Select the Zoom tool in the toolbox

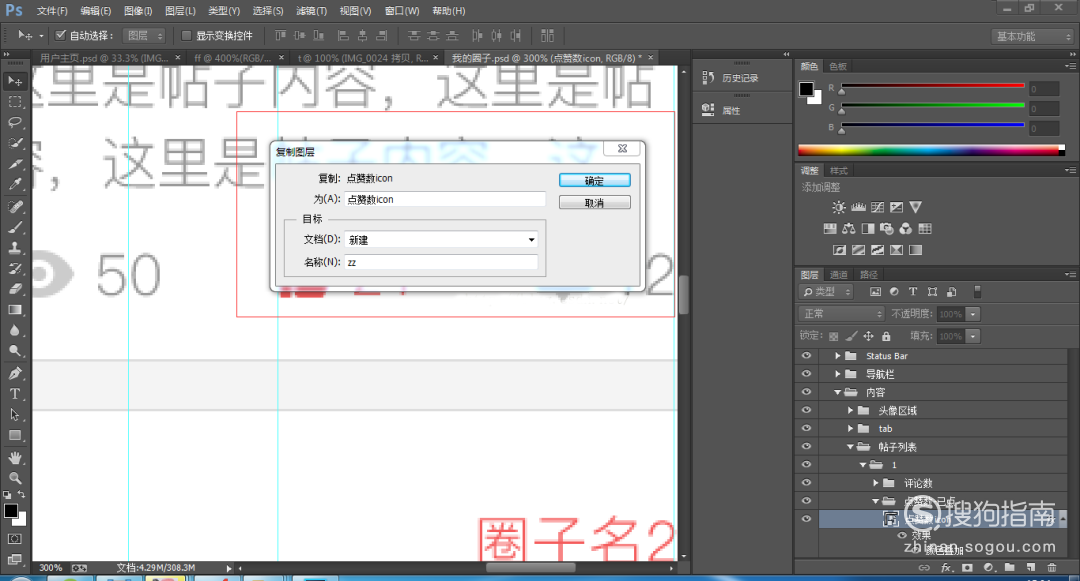[14, 478]
